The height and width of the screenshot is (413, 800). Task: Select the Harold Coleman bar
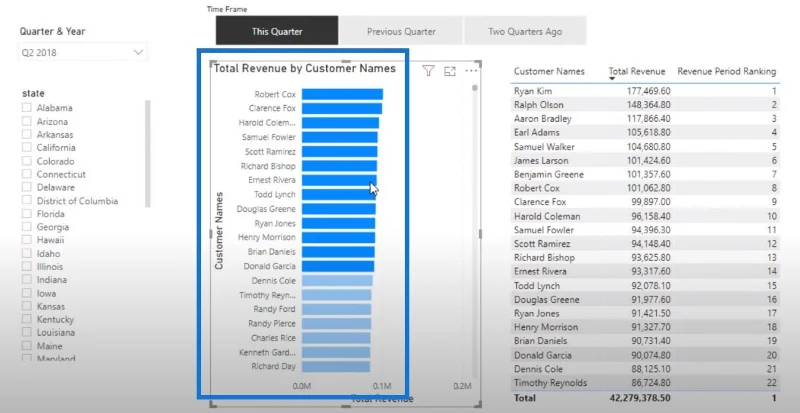(340, 123)
